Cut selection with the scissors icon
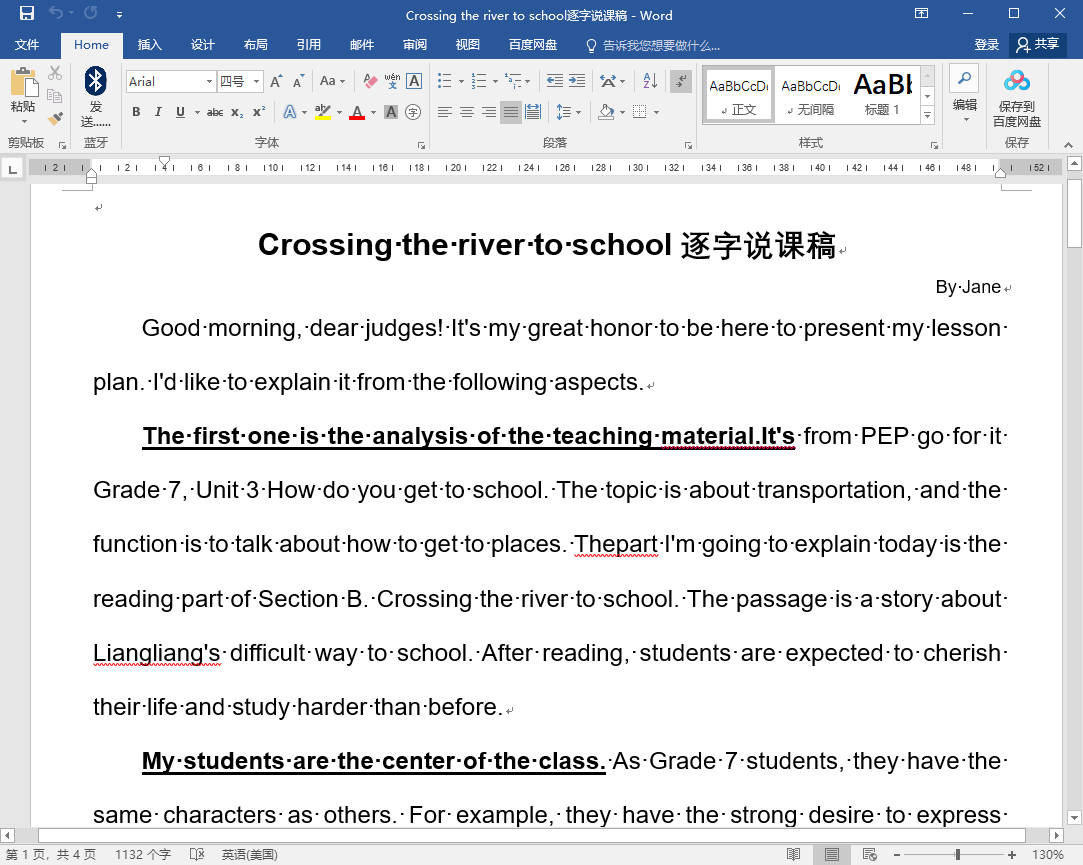The width and height of the screenshot is (1083, 865). click(55, 73)
